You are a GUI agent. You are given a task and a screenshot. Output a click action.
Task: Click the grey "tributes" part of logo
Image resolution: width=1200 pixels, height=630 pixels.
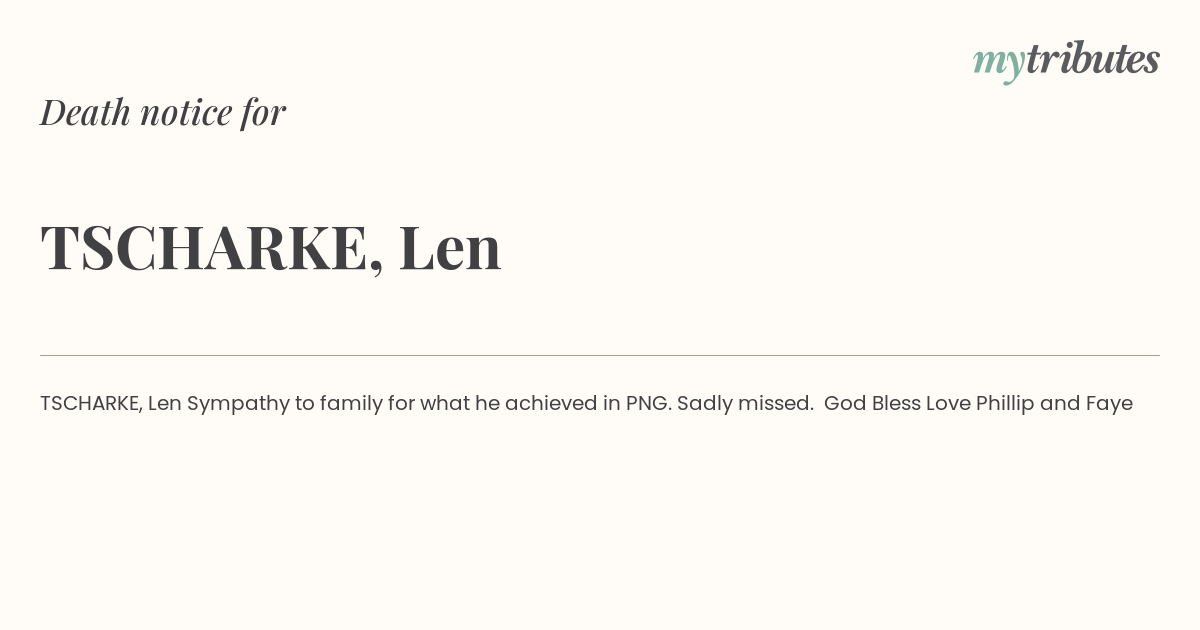[1093, 58]
